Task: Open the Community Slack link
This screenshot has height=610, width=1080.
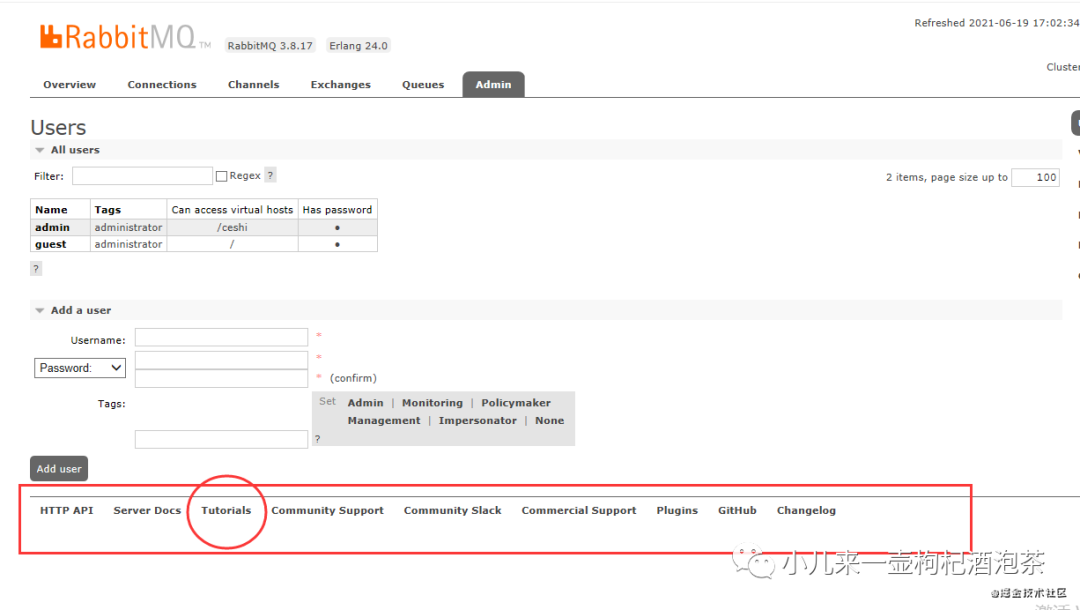Action: coord(453,510)
